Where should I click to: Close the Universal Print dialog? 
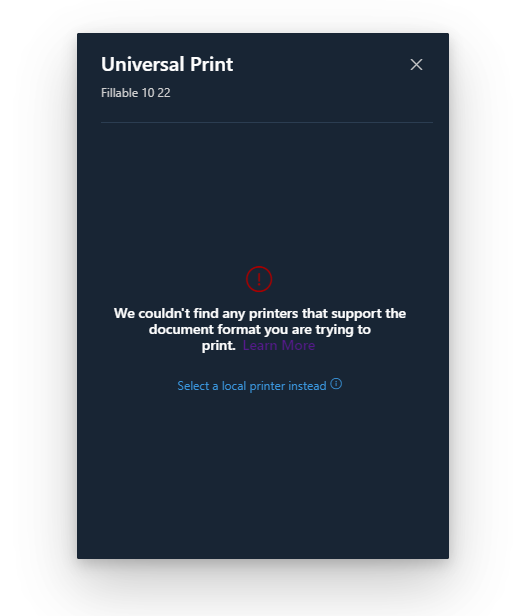416,64
